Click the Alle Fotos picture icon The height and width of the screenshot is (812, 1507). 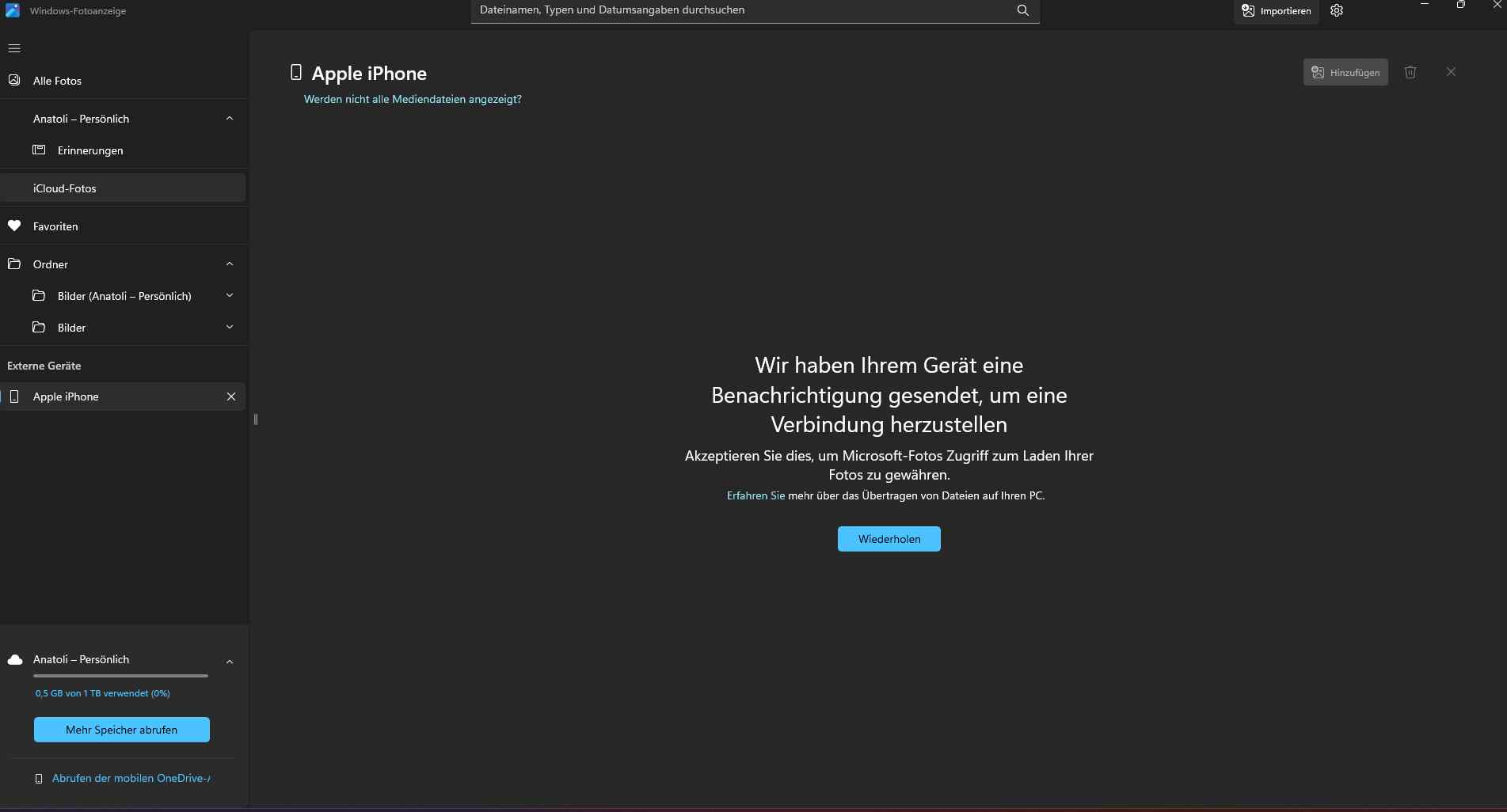14,80
